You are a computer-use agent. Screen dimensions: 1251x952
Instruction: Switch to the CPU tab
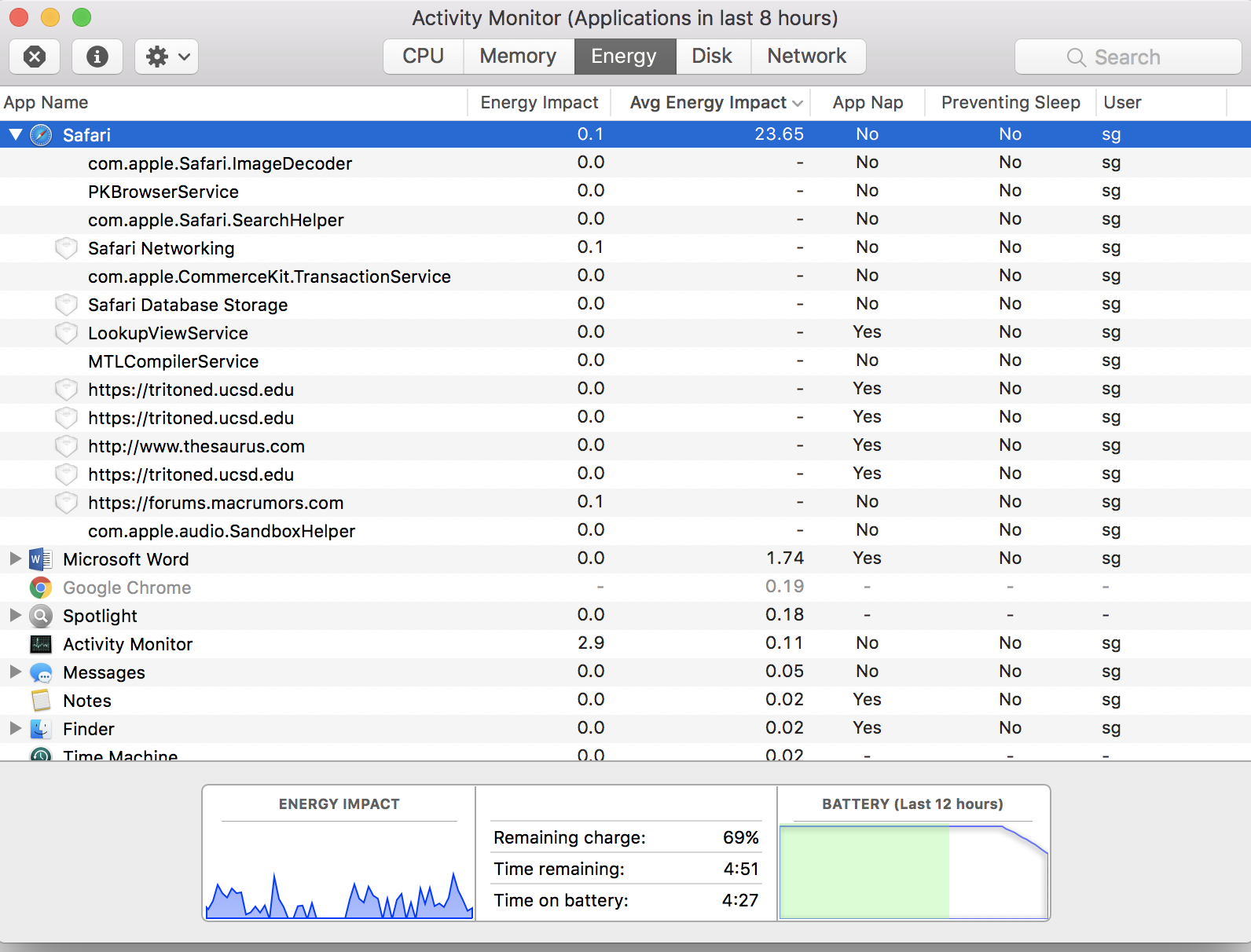tap(423, 57)
